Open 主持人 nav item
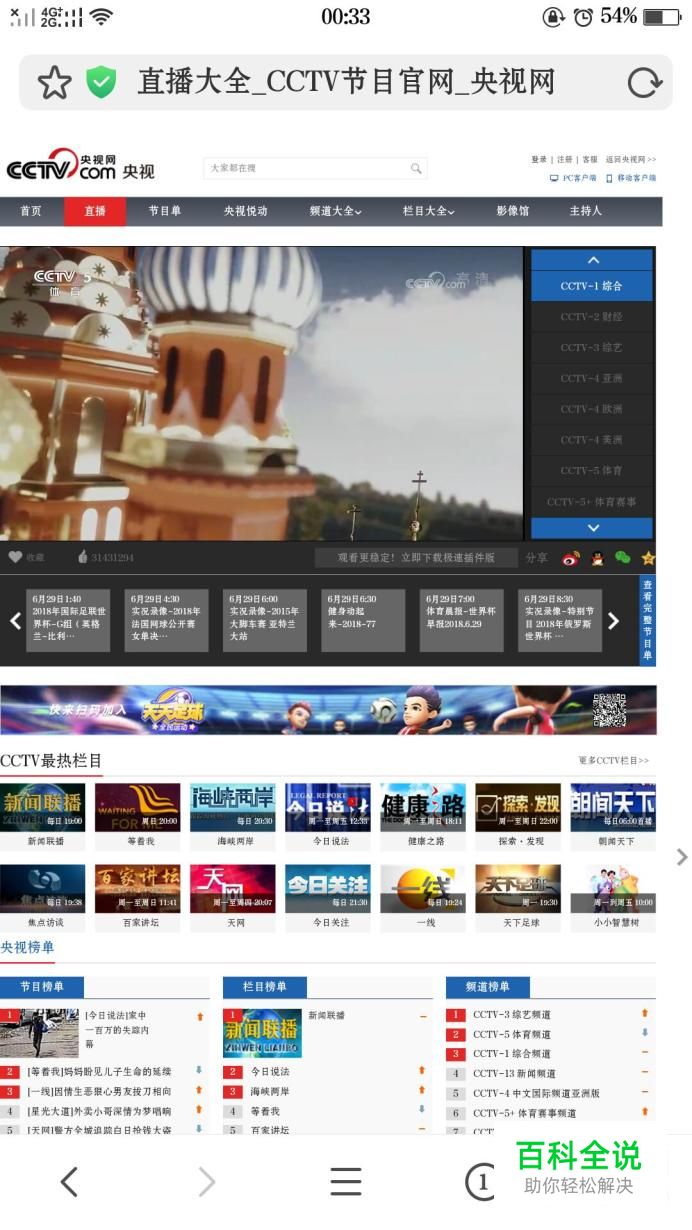This screenshot has width=692, height=1230. [586, 211]
